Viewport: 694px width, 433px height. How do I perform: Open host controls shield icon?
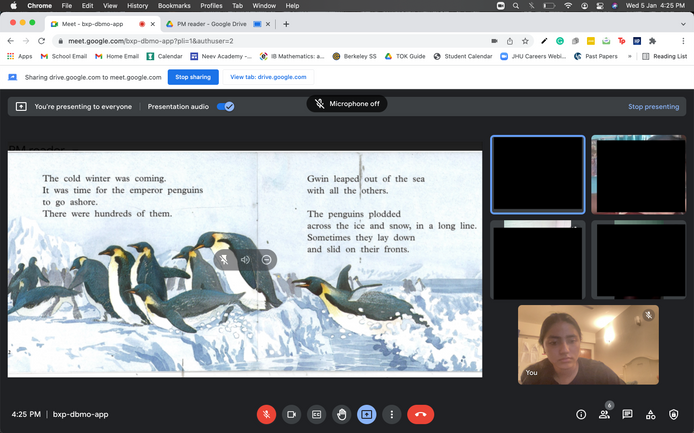point(674,414)
